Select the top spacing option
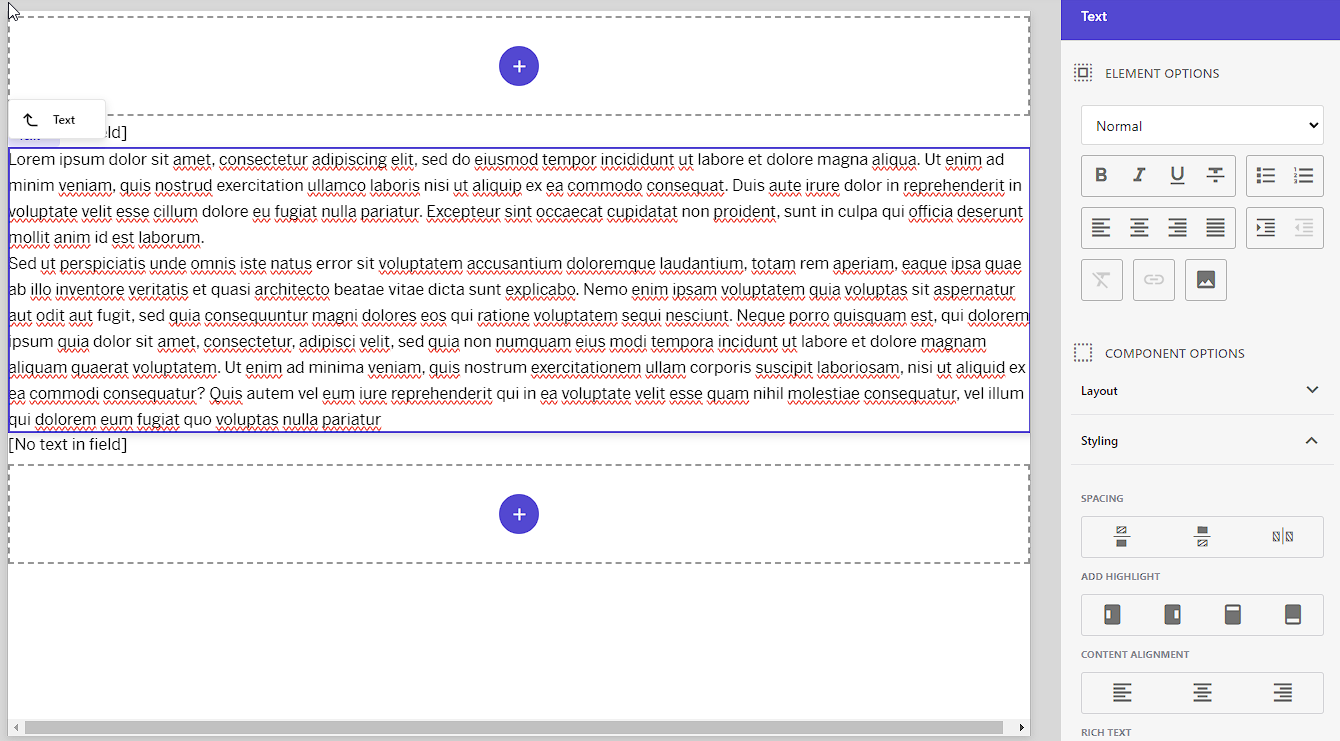This screenshot has width=1340, height=741. [x=1121, y=536]
